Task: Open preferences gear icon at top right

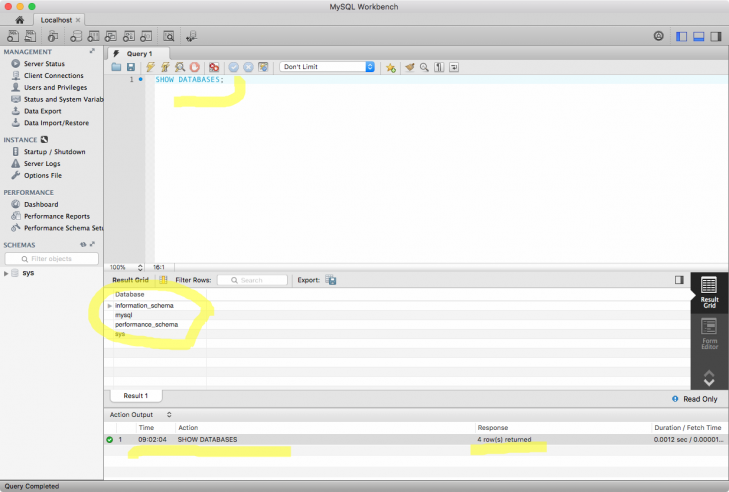Action: [x=658, y=36]
